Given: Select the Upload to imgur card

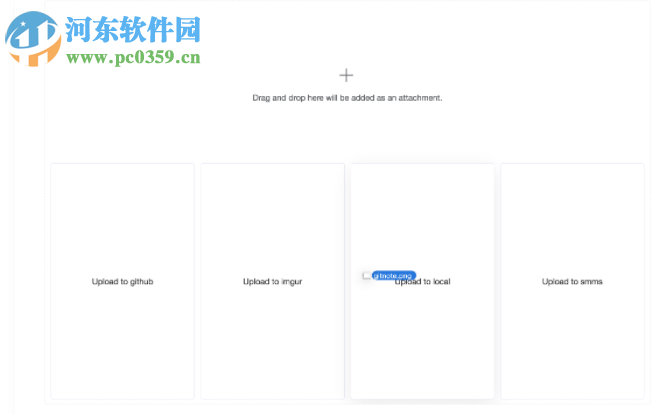Looking at the screenshot, I should [x=272, y=281].
